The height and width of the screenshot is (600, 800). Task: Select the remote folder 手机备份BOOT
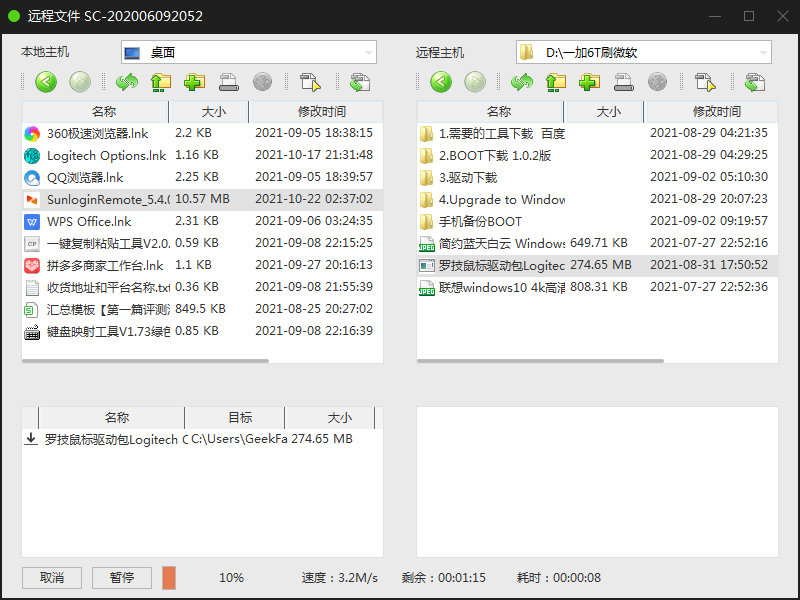tap(597, 221)
